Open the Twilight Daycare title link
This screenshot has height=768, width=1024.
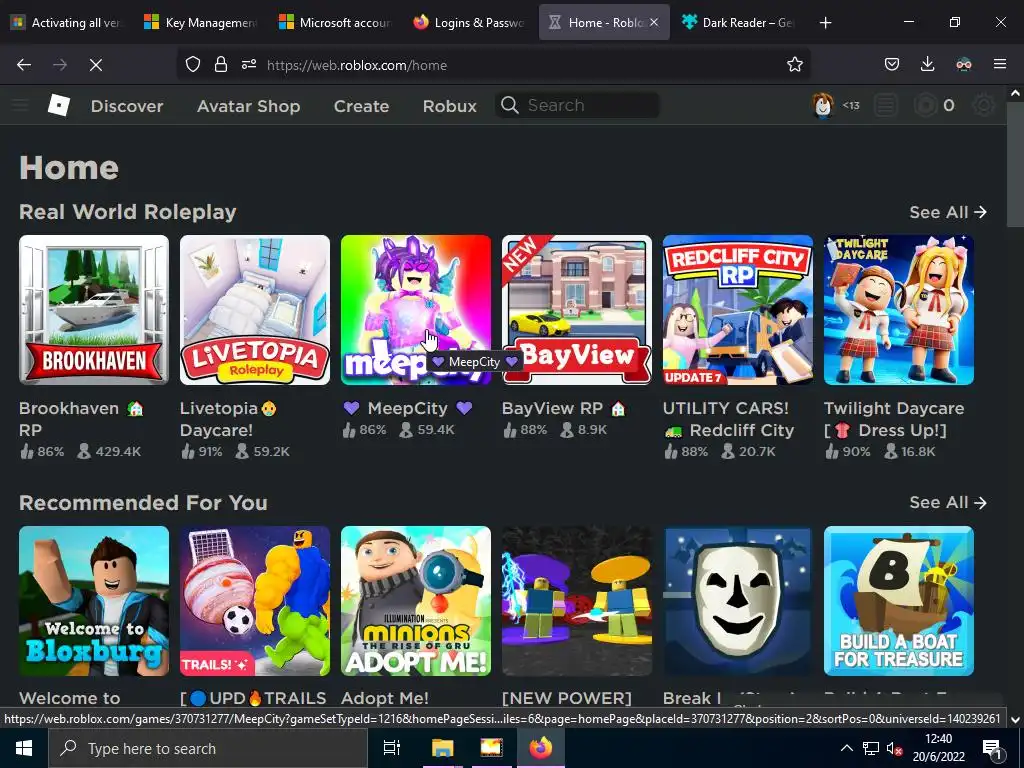[x=893, y=419]
